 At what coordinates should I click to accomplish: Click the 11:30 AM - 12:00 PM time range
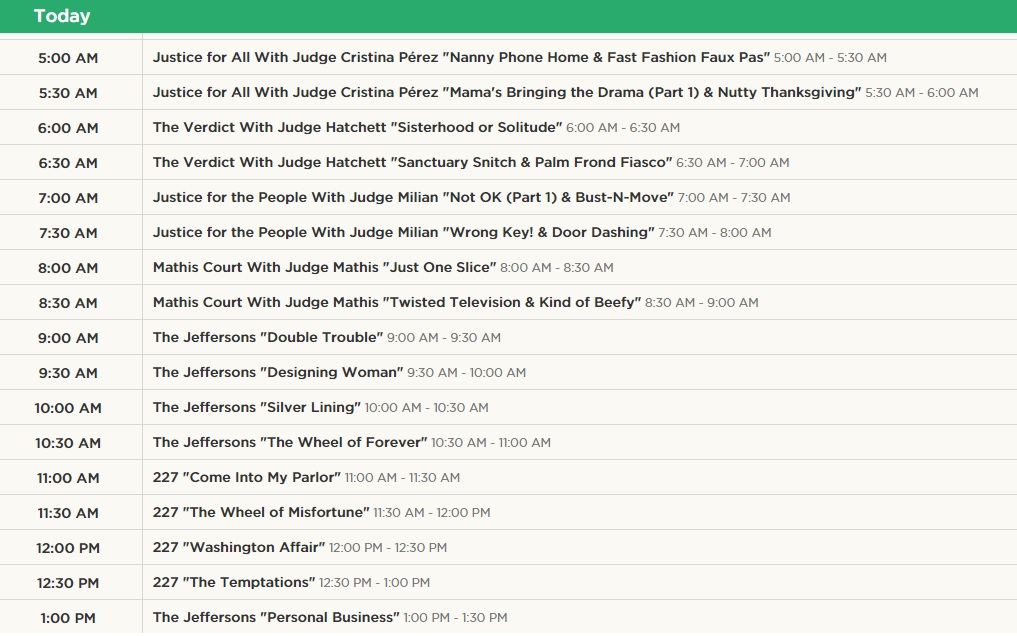[432, 513]
